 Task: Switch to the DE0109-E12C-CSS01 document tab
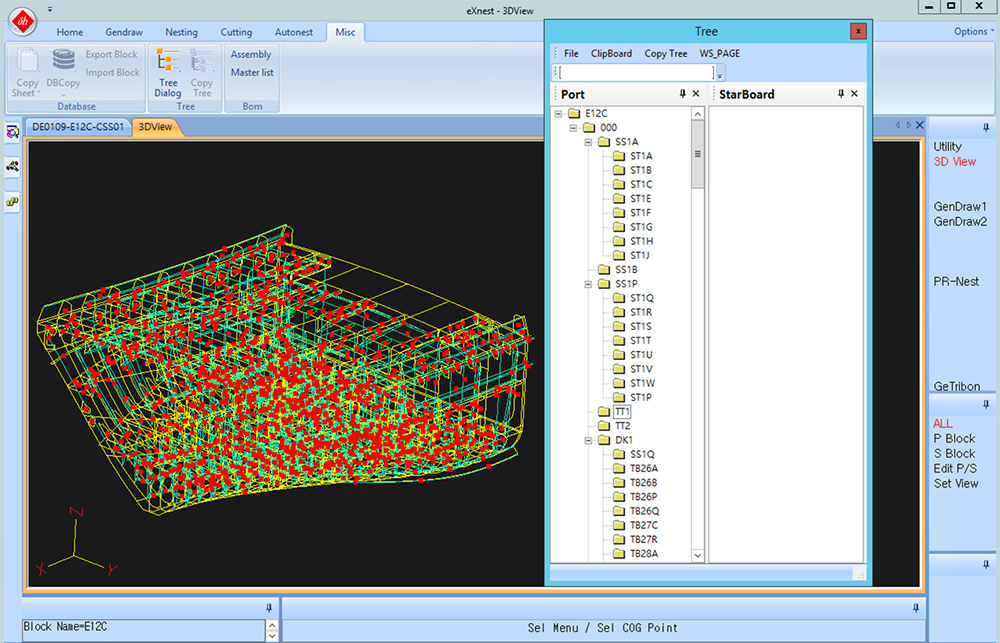pyautogui.click(x=78, y=127)
